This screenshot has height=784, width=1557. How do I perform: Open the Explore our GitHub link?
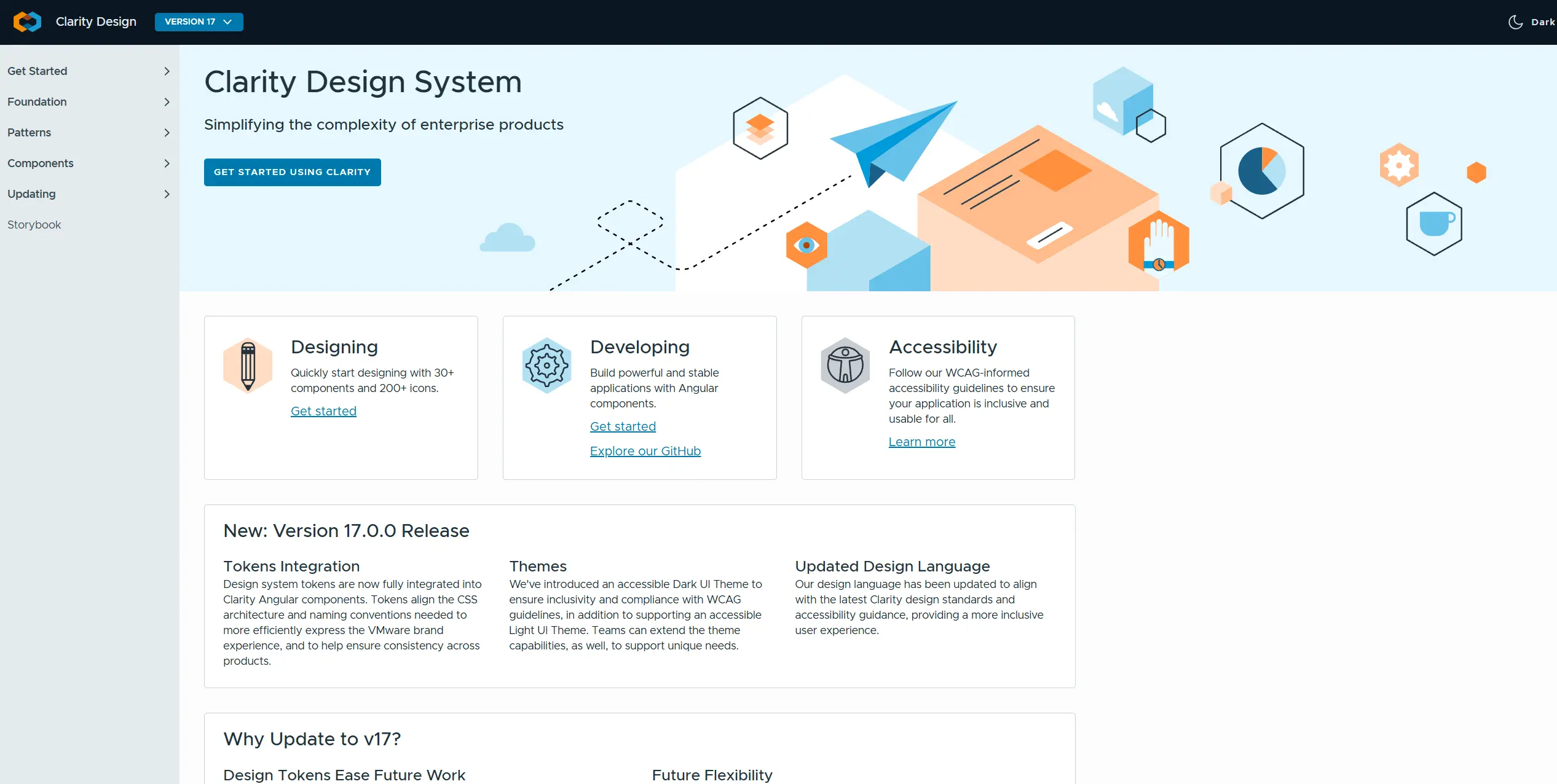(645, 451)
